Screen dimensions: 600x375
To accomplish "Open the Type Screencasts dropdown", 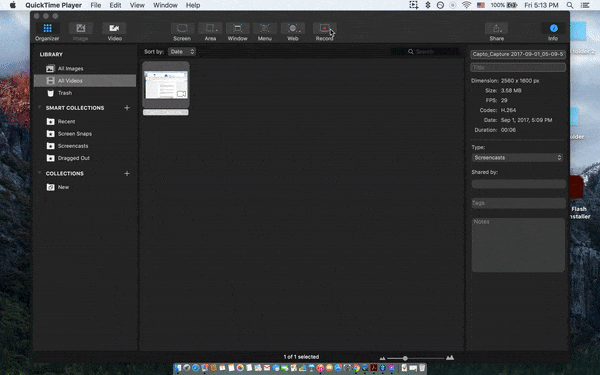I will coord(517,158).
